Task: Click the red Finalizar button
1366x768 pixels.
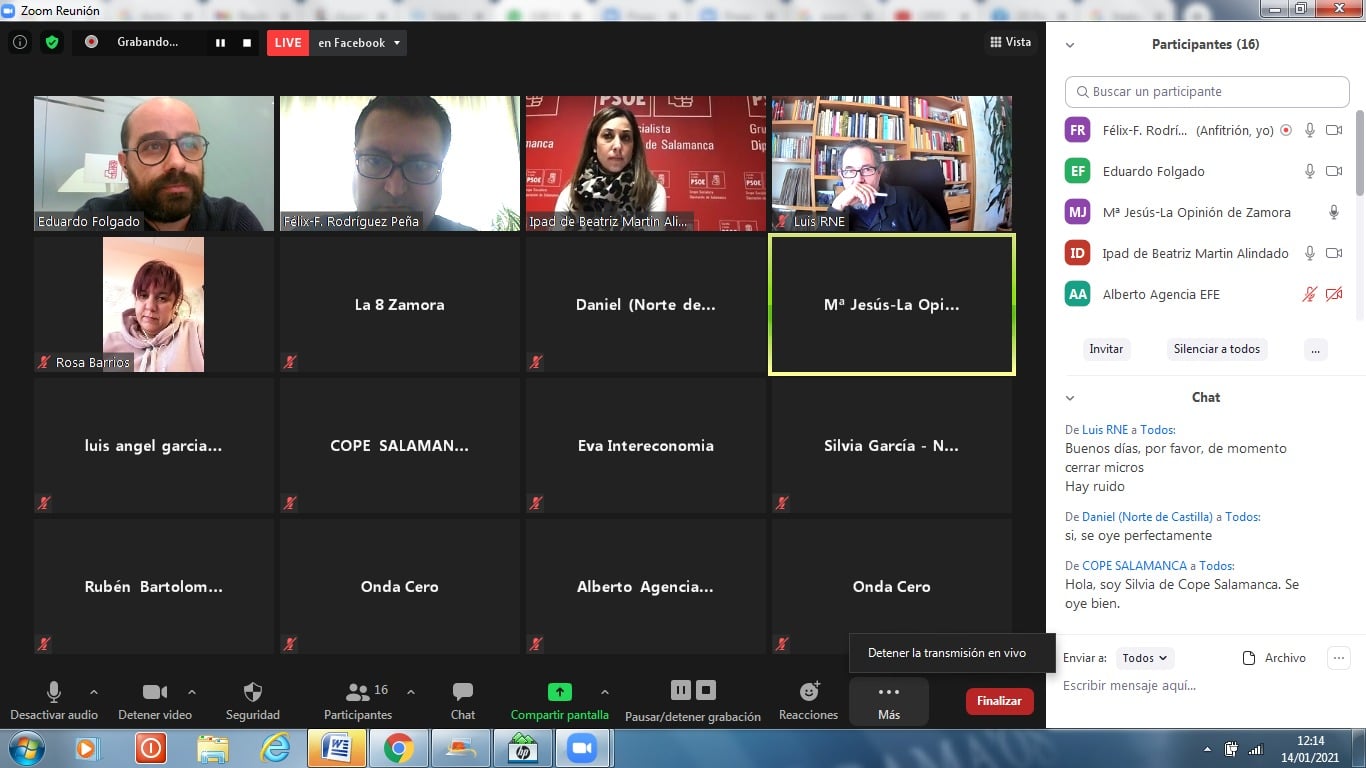Action: pos(999,701)
